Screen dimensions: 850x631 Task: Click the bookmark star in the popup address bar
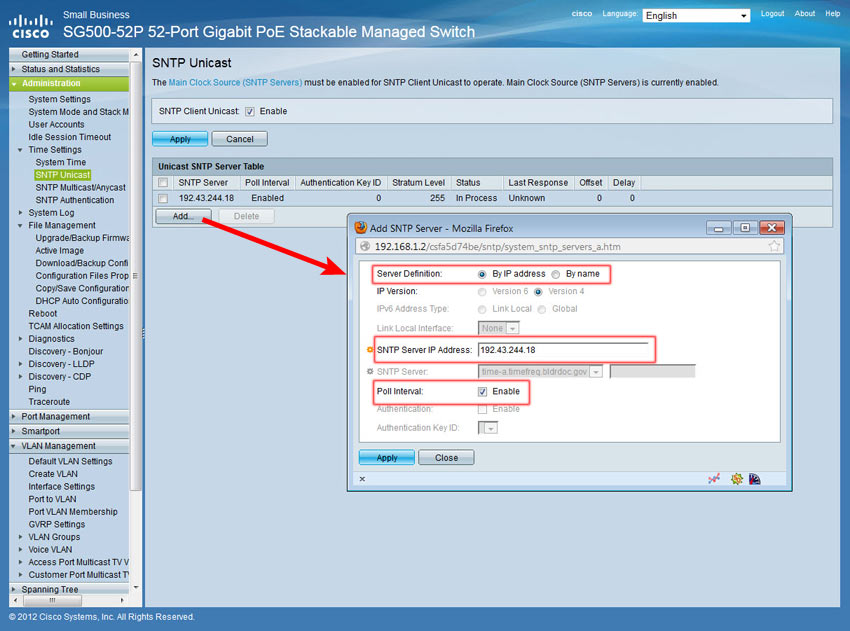pyautogui.click(x=774, y=246)
